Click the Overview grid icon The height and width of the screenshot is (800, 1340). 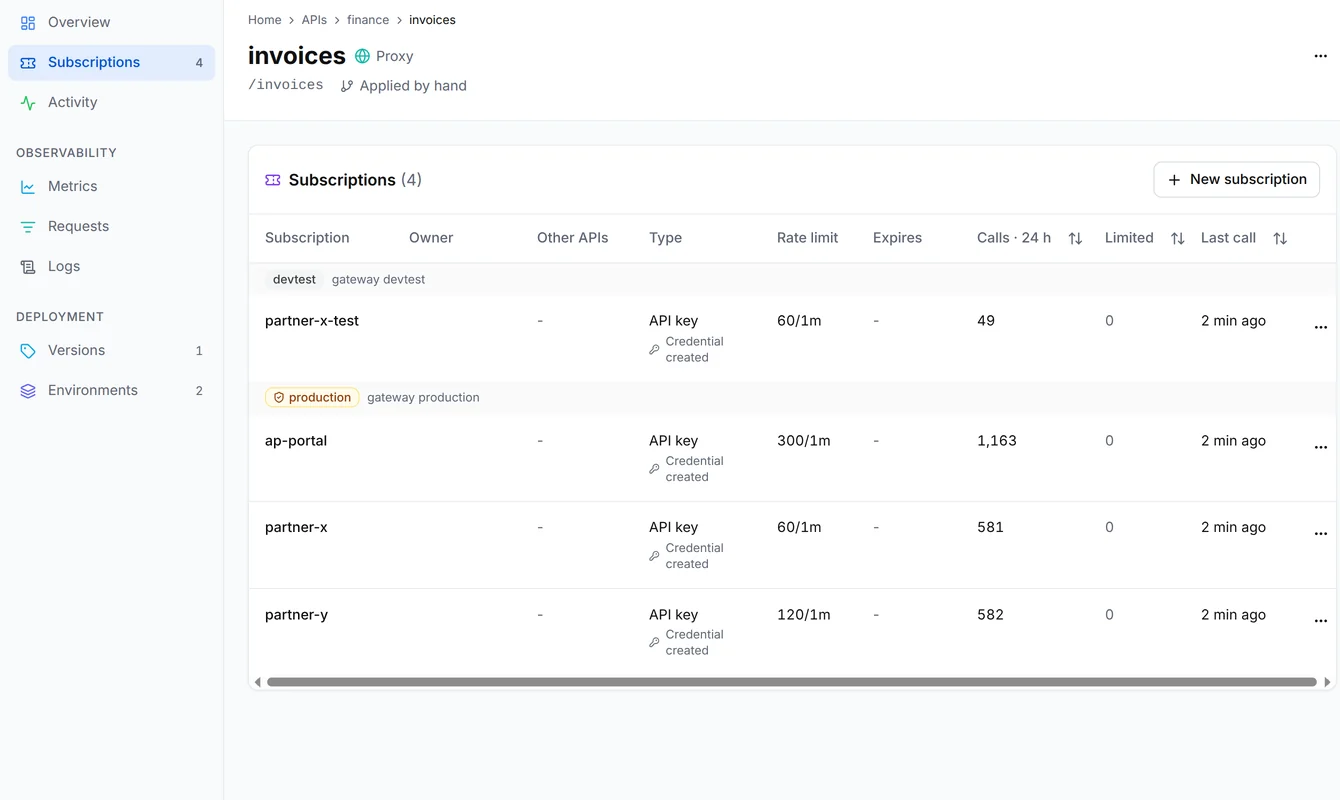(28, 22)
